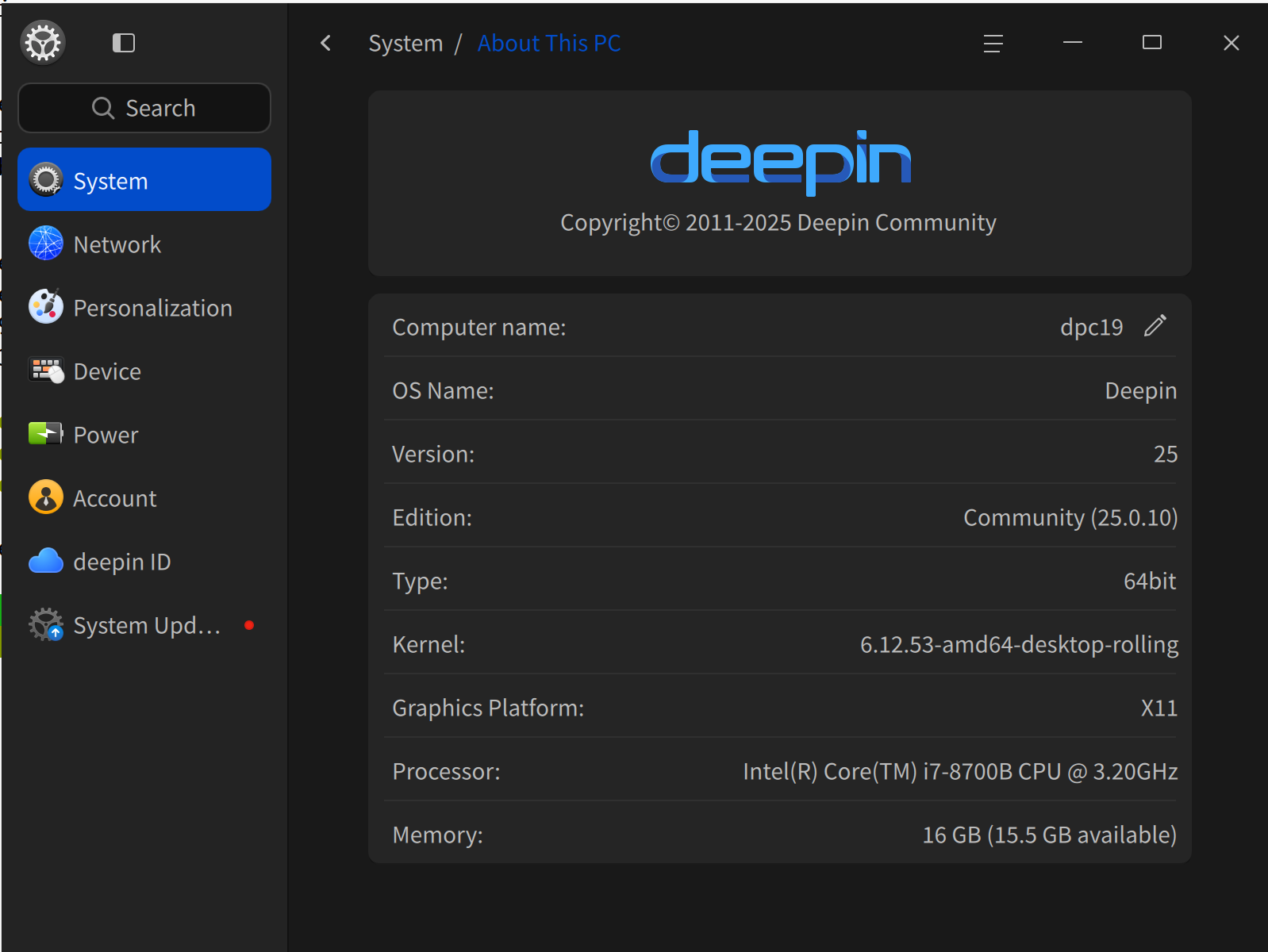Close the Control Center window
The height and width of the screenshot is (952, 1268).
pos(1231,43)
